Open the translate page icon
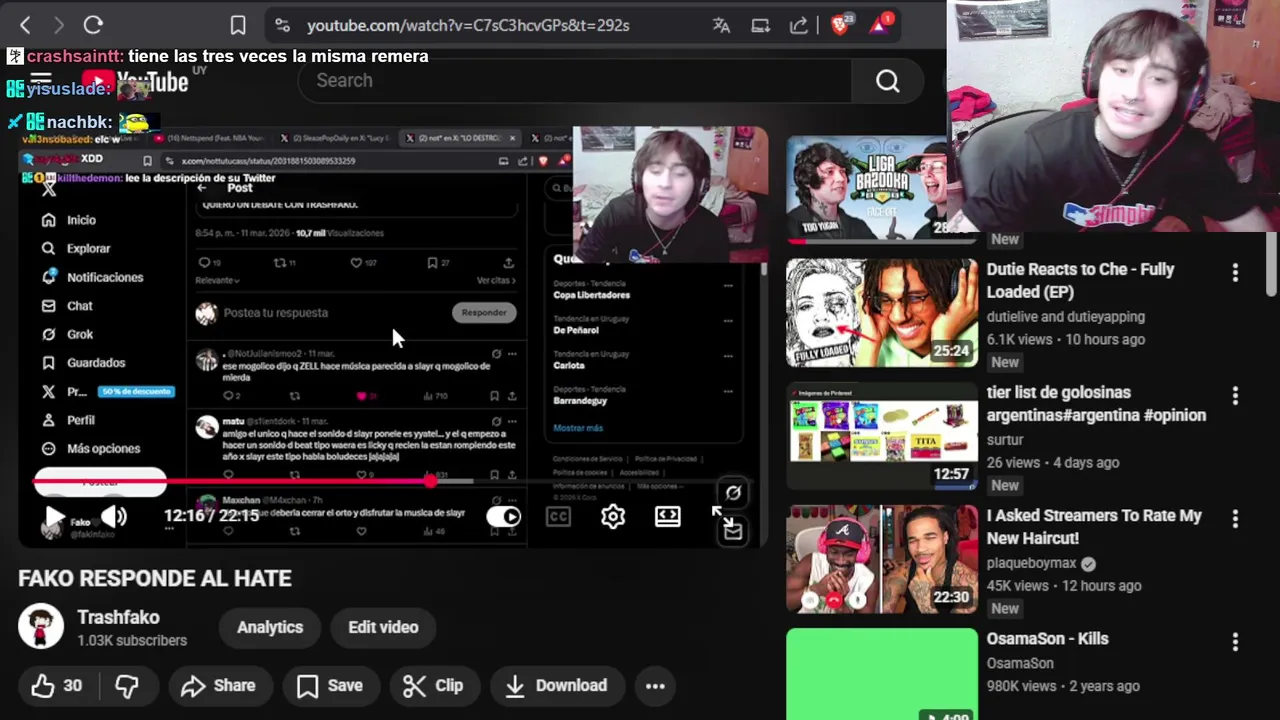Screen dimensions: 1280x720 pyautogui.click(x=721, y=25)
